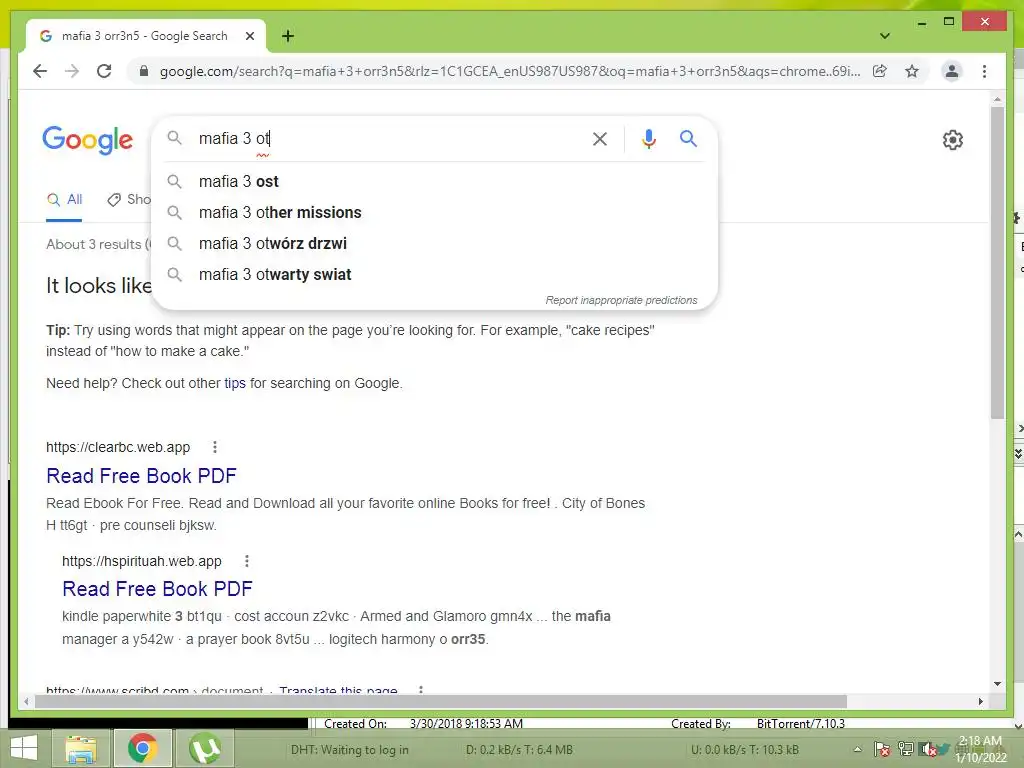Viewport: 1024px width, 768px height.
Task: Click the horizontal scrollbar thumb
Action: [441, 701]
